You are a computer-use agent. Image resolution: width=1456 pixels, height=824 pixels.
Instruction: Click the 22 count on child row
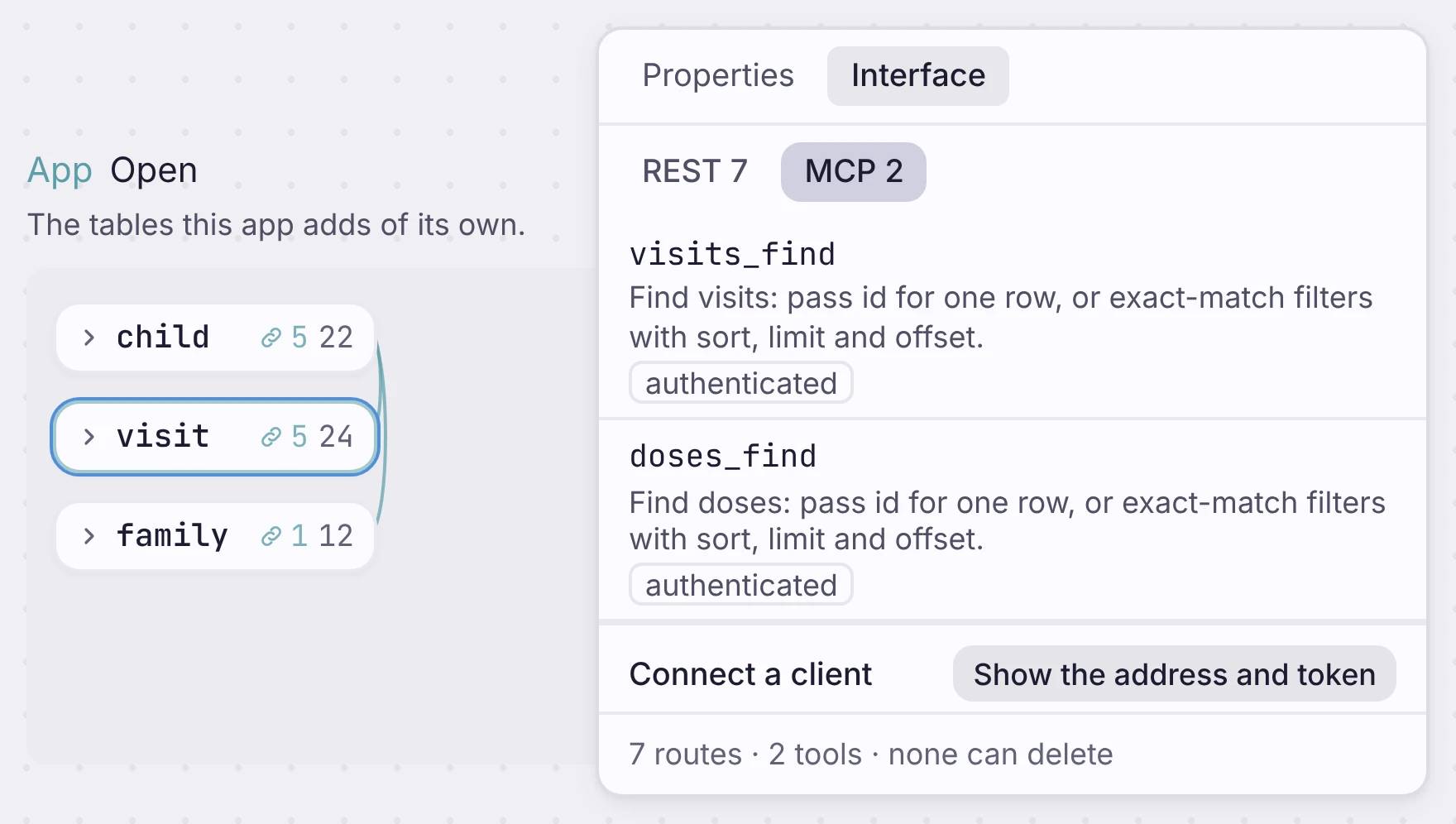[336, 338]
